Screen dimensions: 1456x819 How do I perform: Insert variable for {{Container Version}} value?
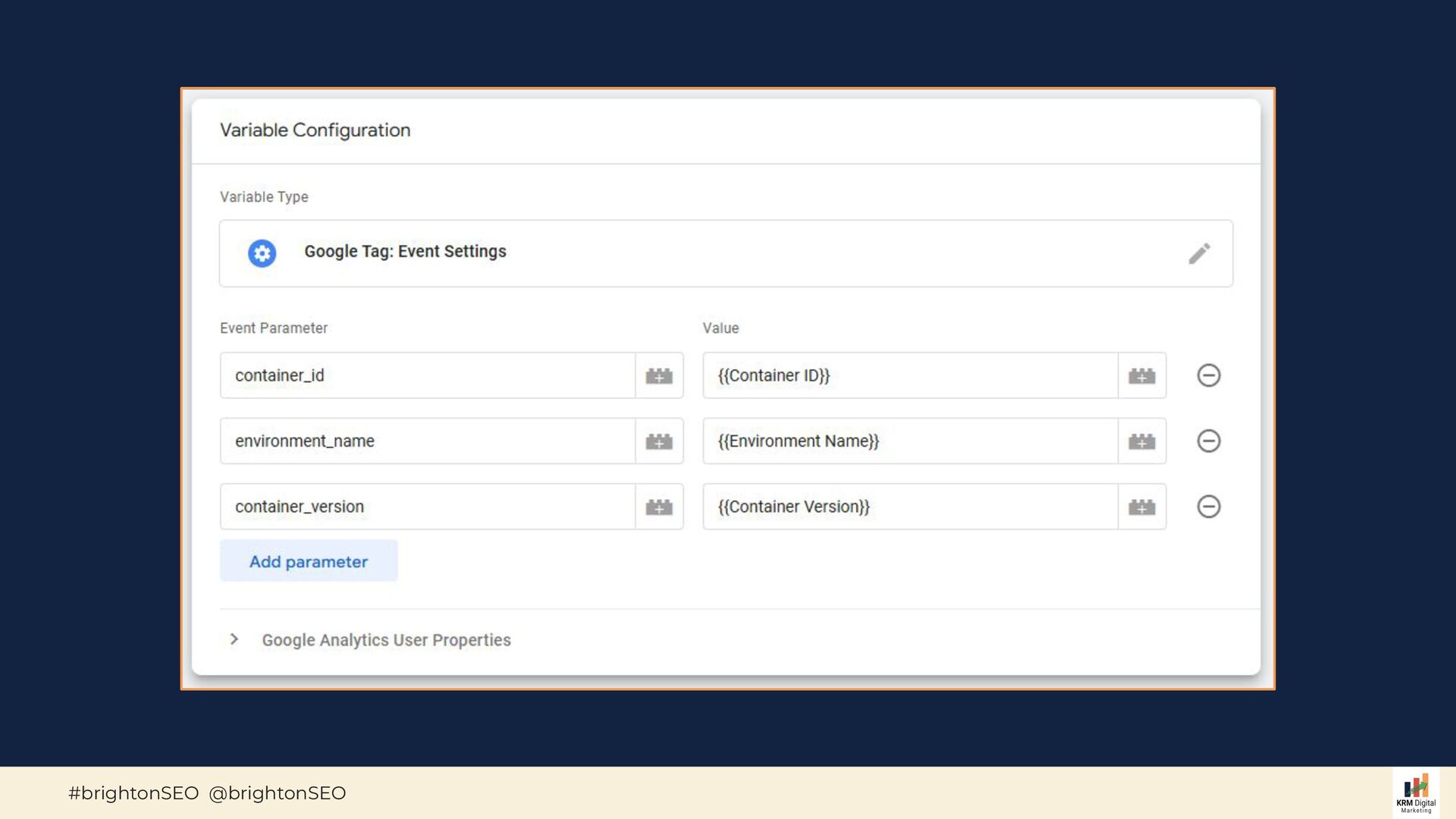point(1141,507)
